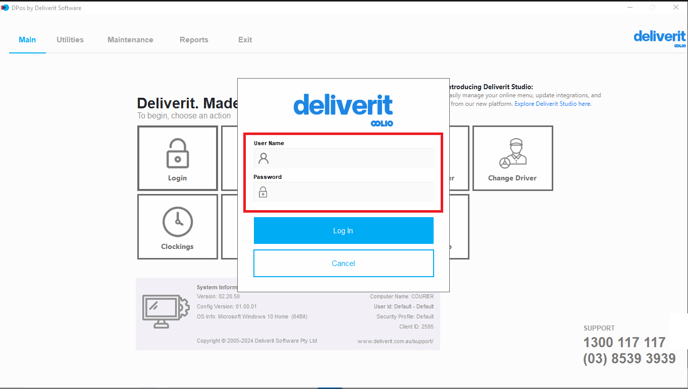This screenshot has height=389, width=688.
Task: Click the user silhouette icon in User Name
Action: pyautogui.click(x=263, y=158)
